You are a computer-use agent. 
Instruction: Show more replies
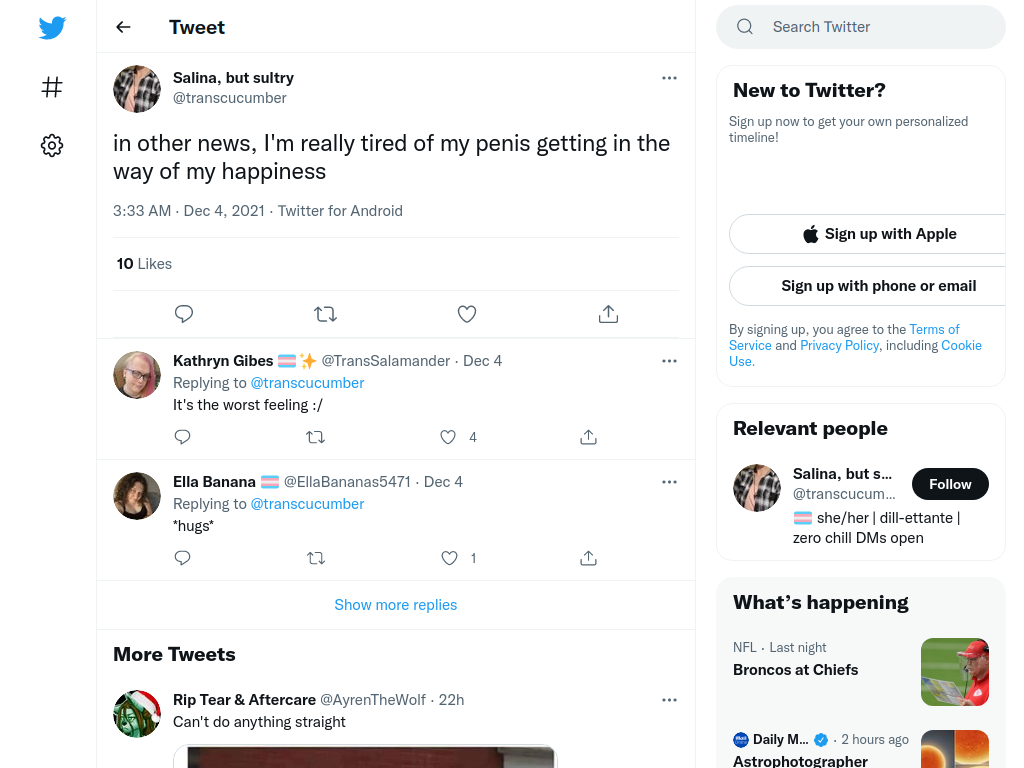click(x=396, y=605)
